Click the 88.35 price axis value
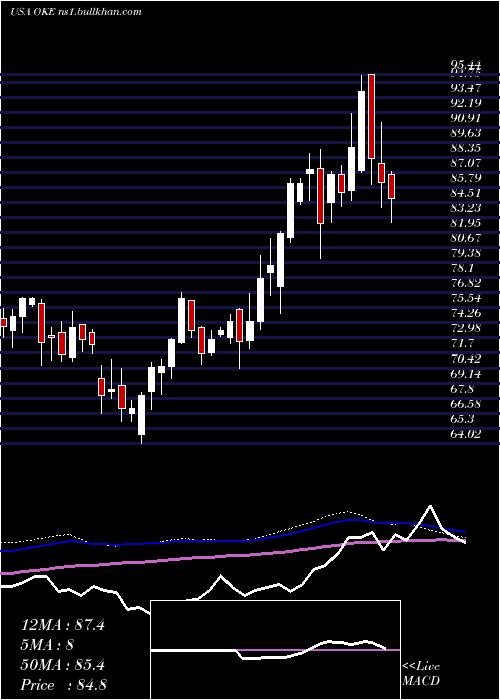The image size is (500, 700). click(x=466, y=148)
